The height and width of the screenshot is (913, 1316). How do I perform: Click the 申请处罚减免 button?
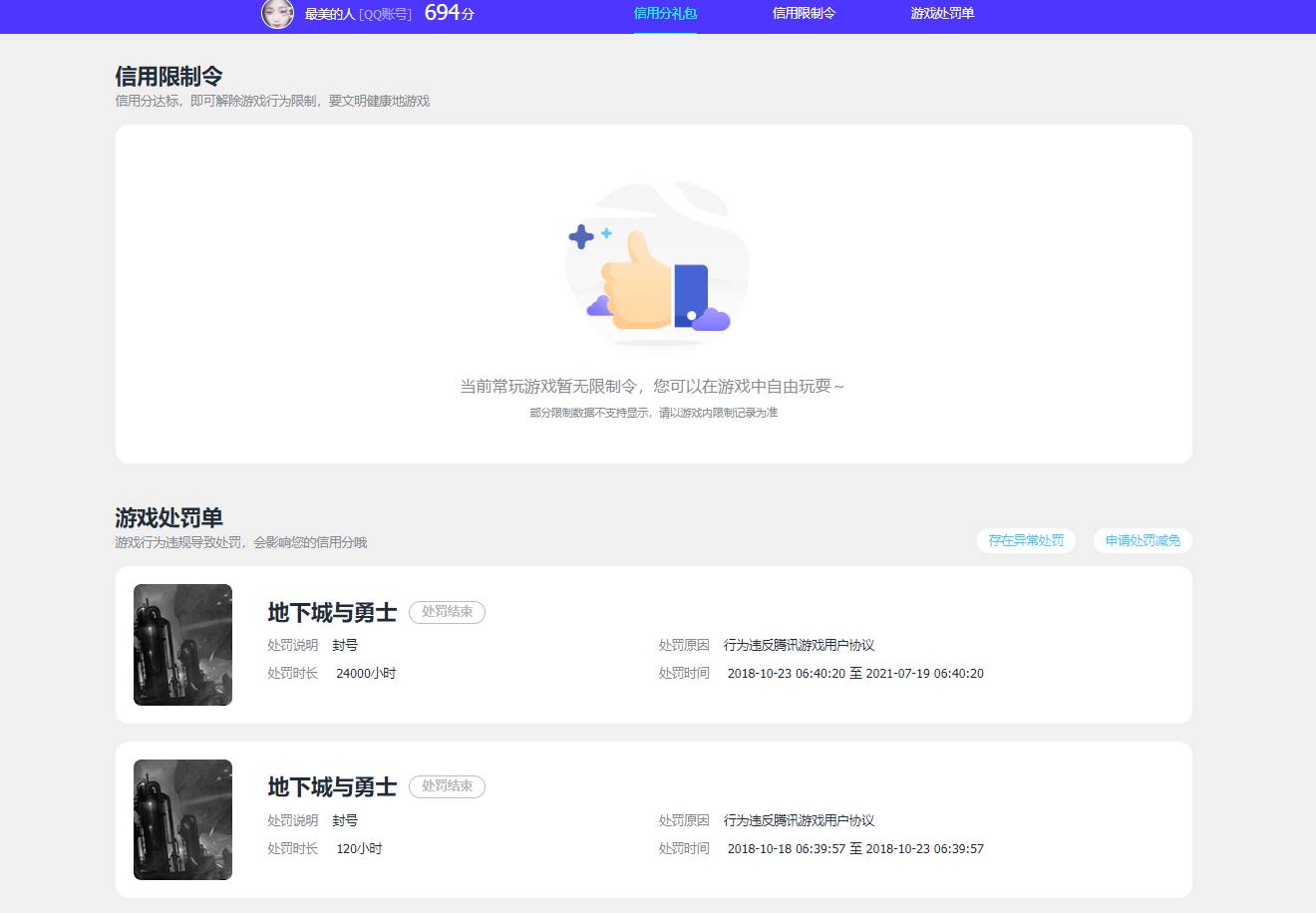pyautogui.click(x=1143, y=540)
